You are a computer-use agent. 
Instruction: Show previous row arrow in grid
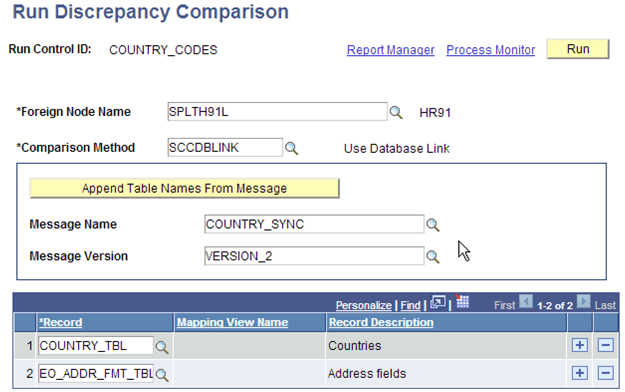click(526, 301)
